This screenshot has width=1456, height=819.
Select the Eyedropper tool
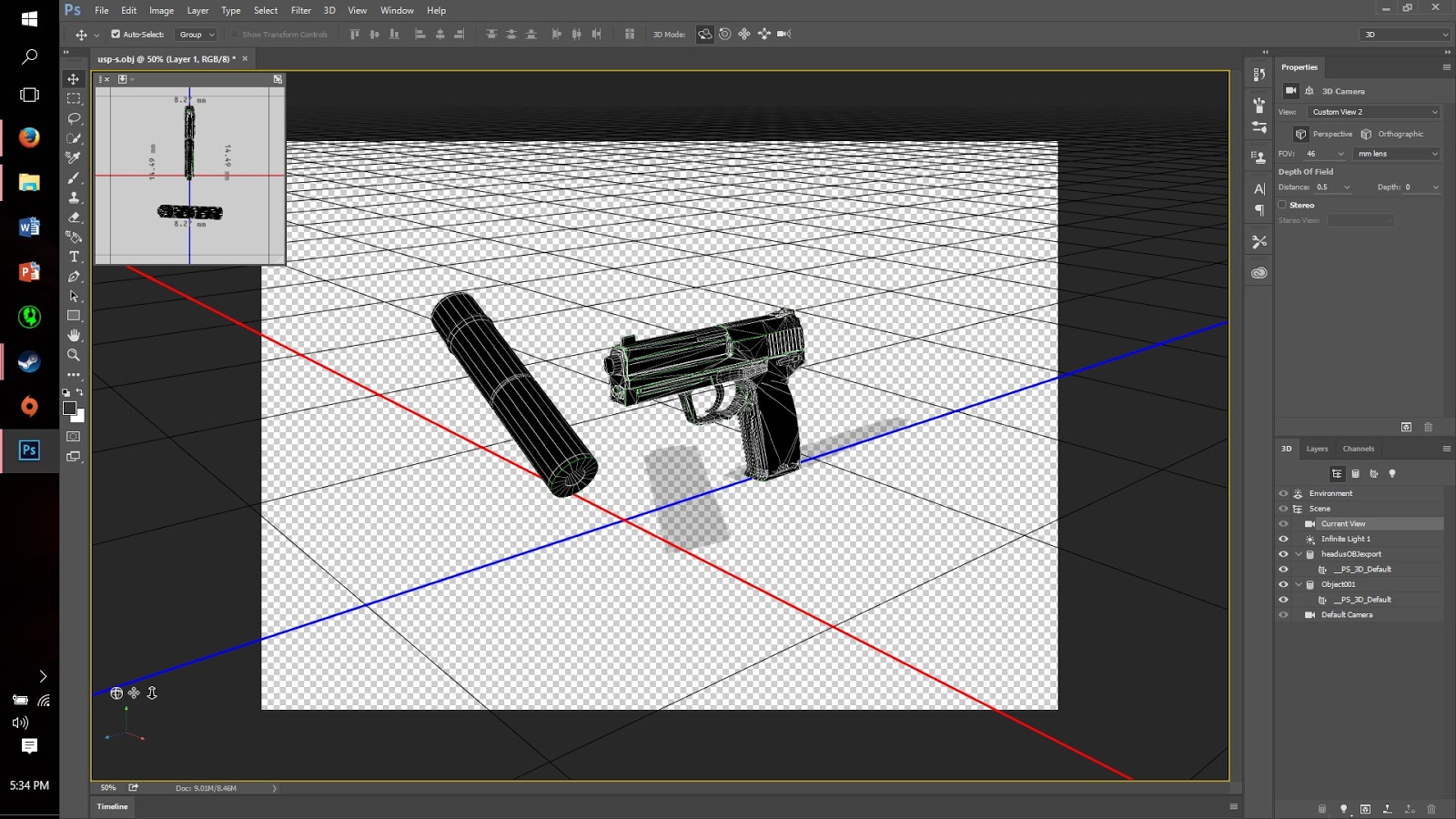tap(73, 156)
